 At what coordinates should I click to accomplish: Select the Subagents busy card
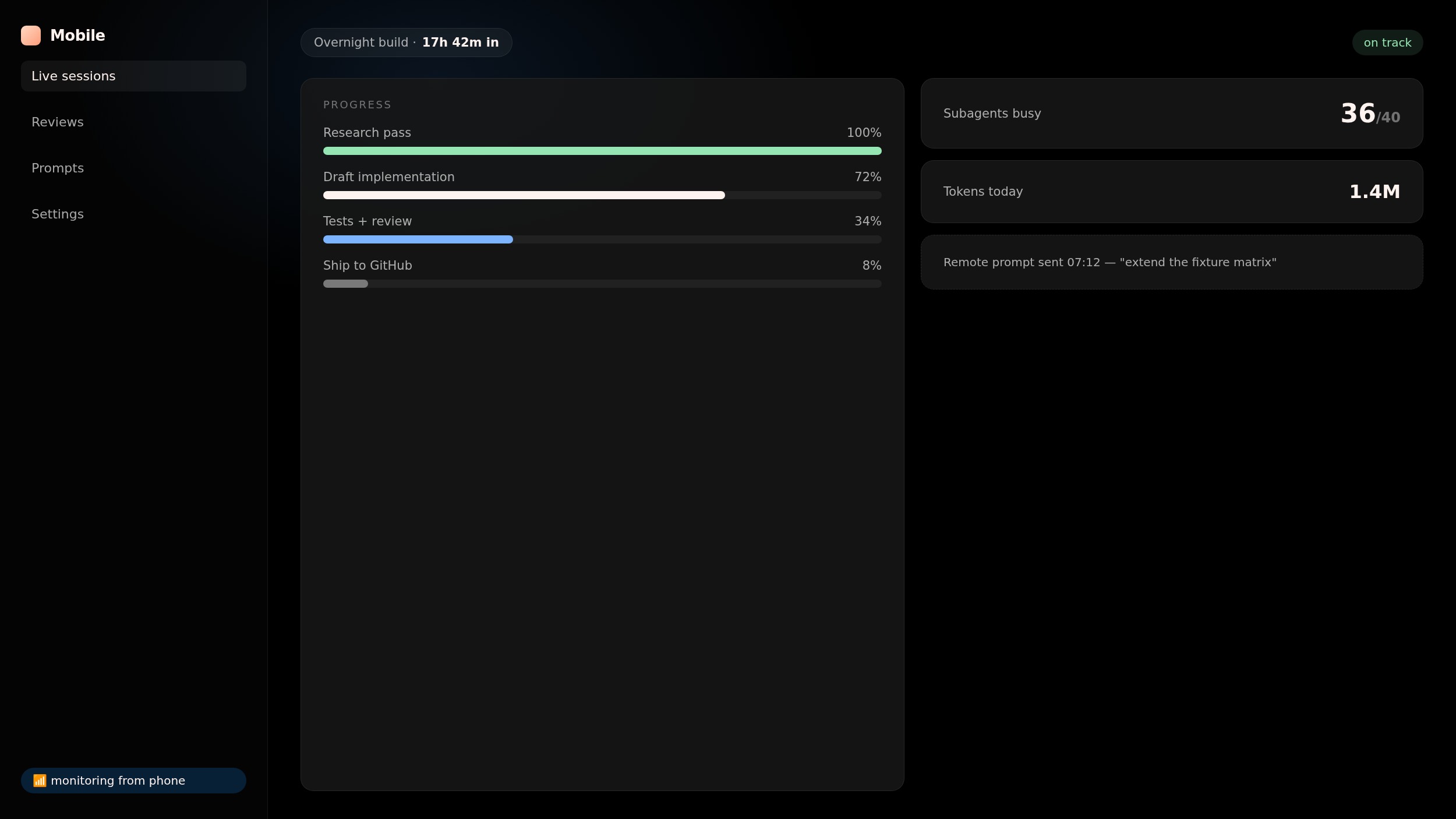tap(1172, 114)
